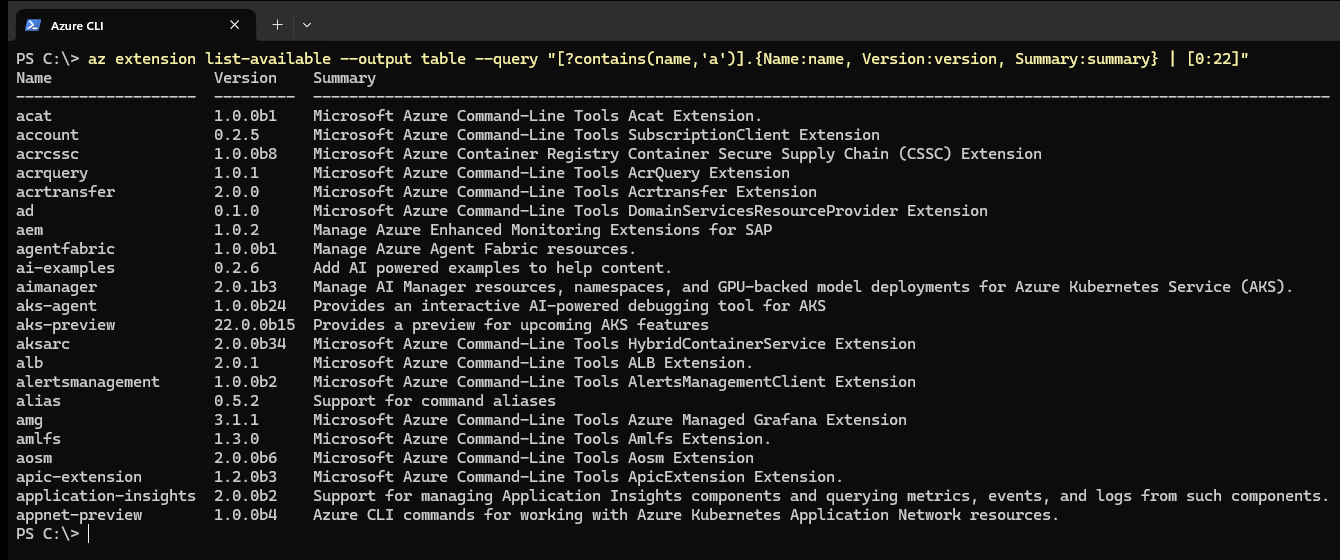Click version 0.2.5 of account
Viewport: 1340px width, 560px height.
pos(236,135)
